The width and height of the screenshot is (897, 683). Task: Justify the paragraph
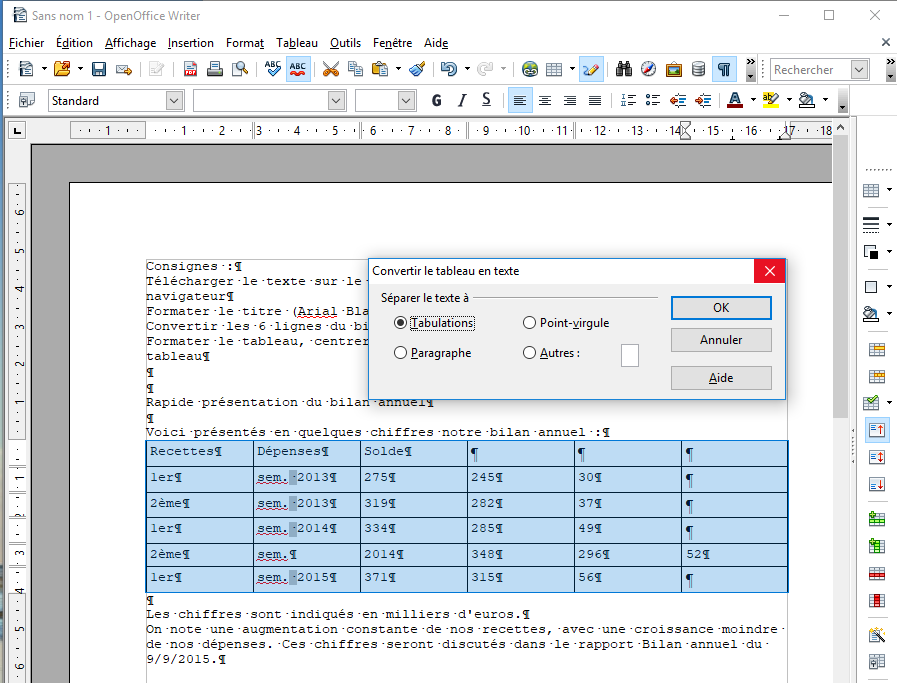[x=595, y=101]
